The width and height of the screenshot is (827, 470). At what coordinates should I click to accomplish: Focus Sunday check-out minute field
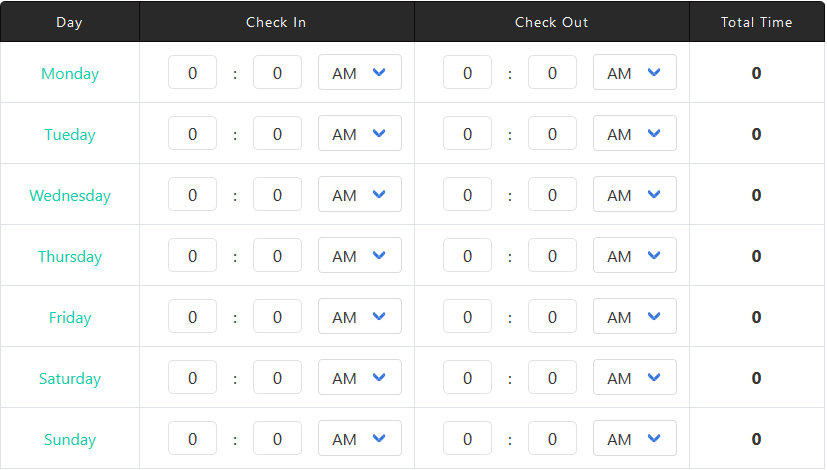(x=552, y=438)
